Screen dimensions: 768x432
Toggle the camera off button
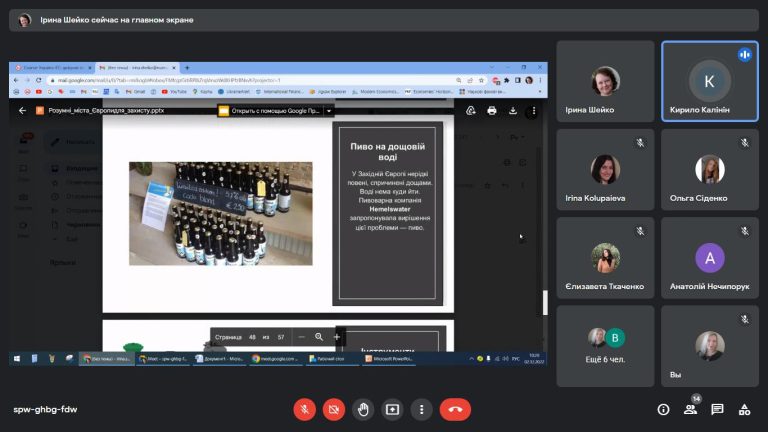click(x=334, y=409)
